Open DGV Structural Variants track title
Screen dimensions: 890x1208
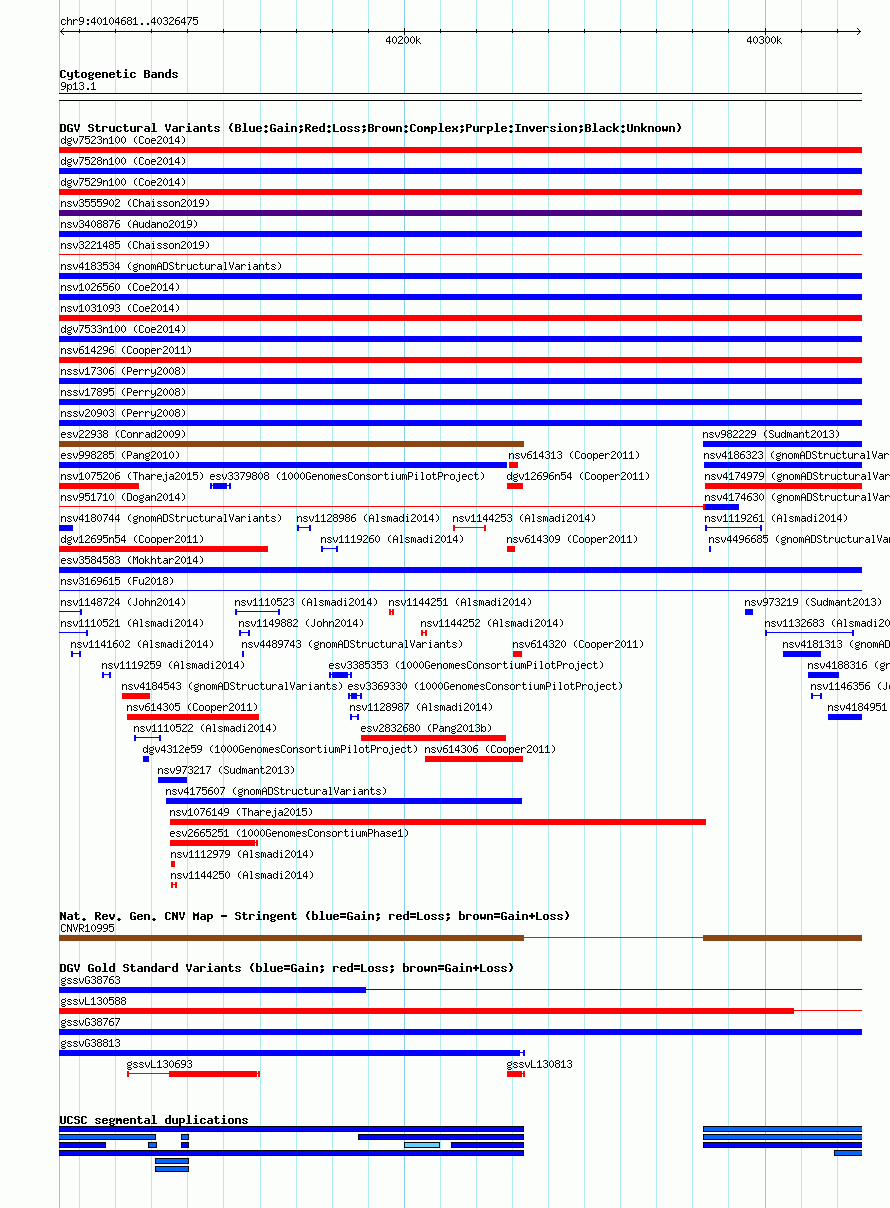pyautogui.click(x=370, y=128)
